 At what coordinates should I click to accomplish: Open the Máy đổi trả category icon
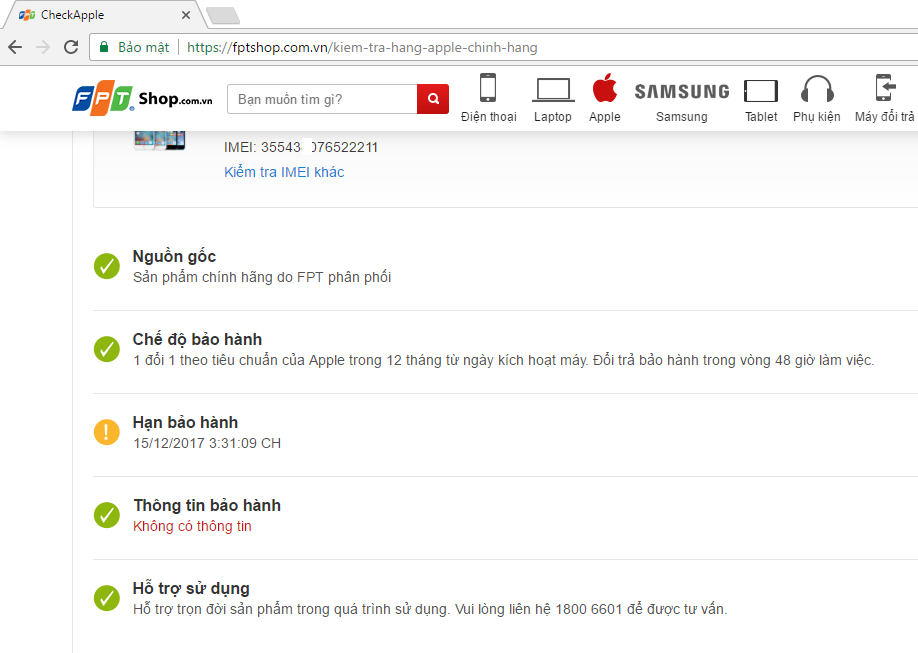point(885,88)
